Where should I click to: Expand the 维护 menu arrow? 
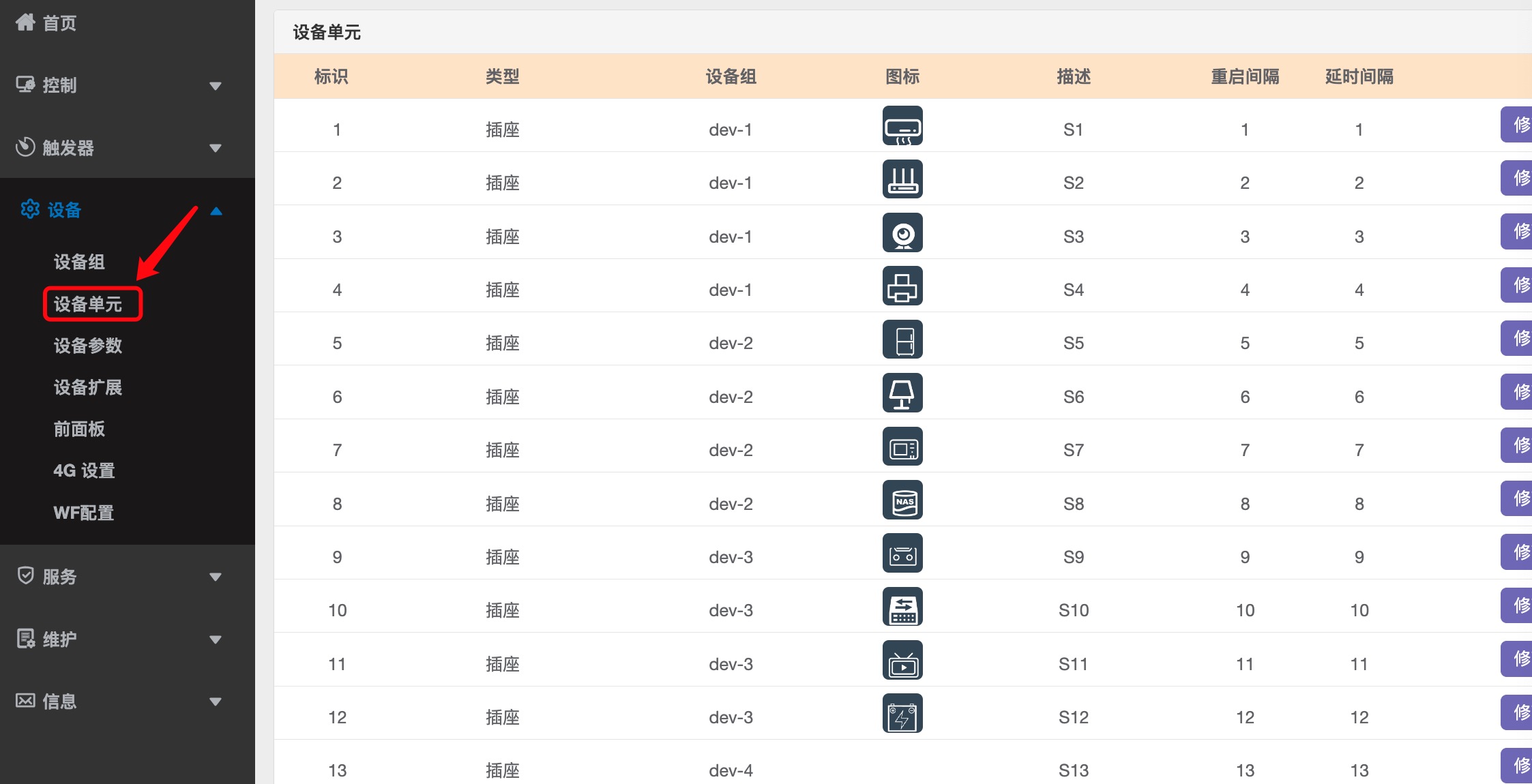pos(216,639)
